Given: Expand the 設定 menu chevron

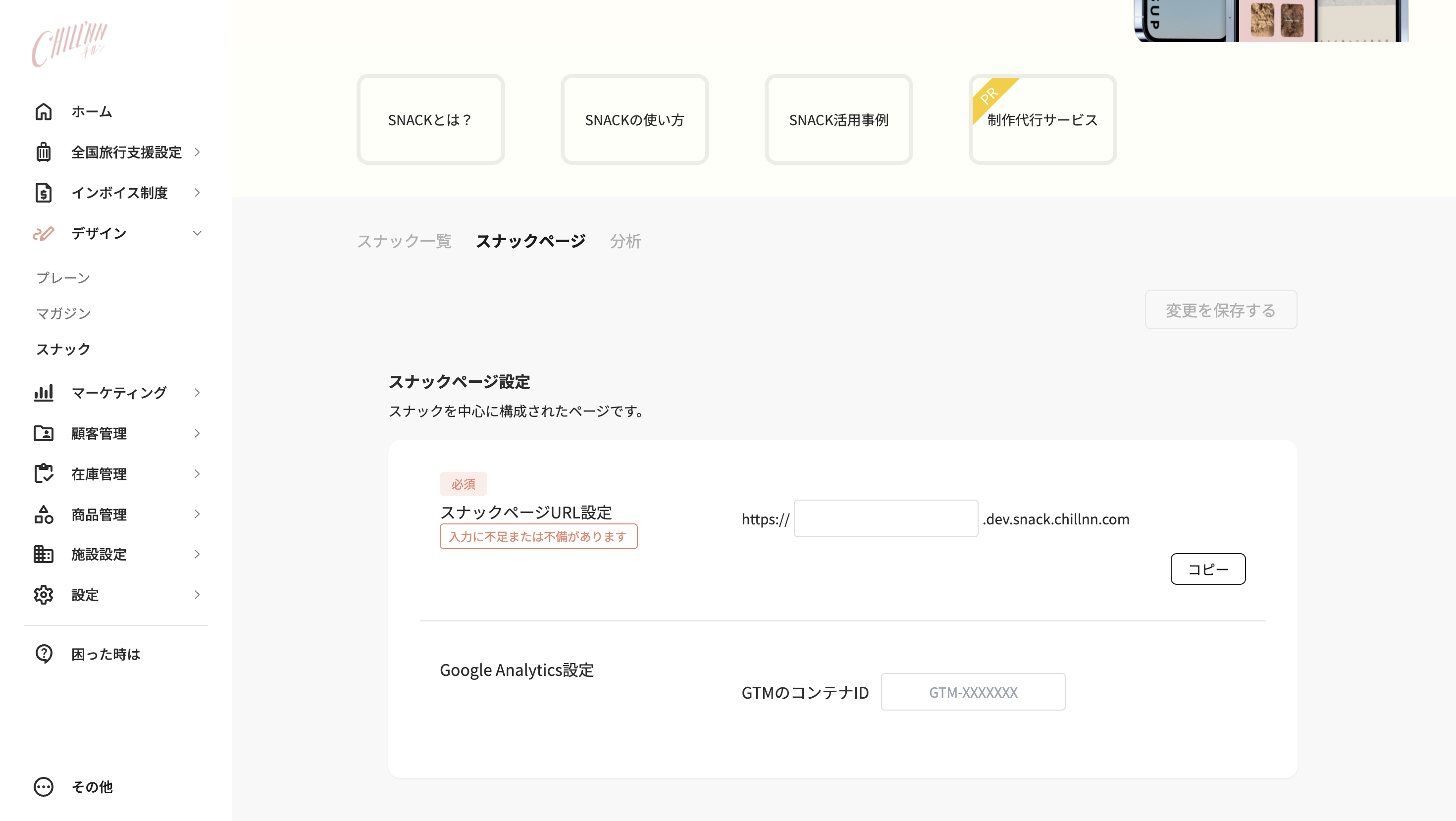Looking at the screenshot, I should 197,595.
